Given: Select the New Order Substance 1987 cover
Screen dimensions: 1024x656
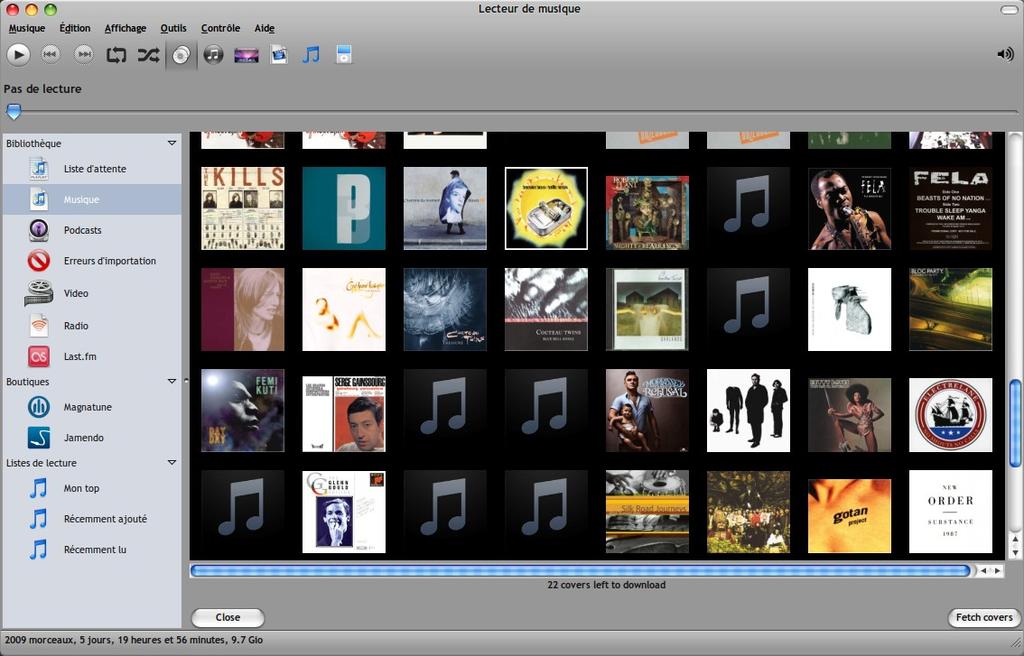Looking at the screenshot, I should click(x=950, y=512).
